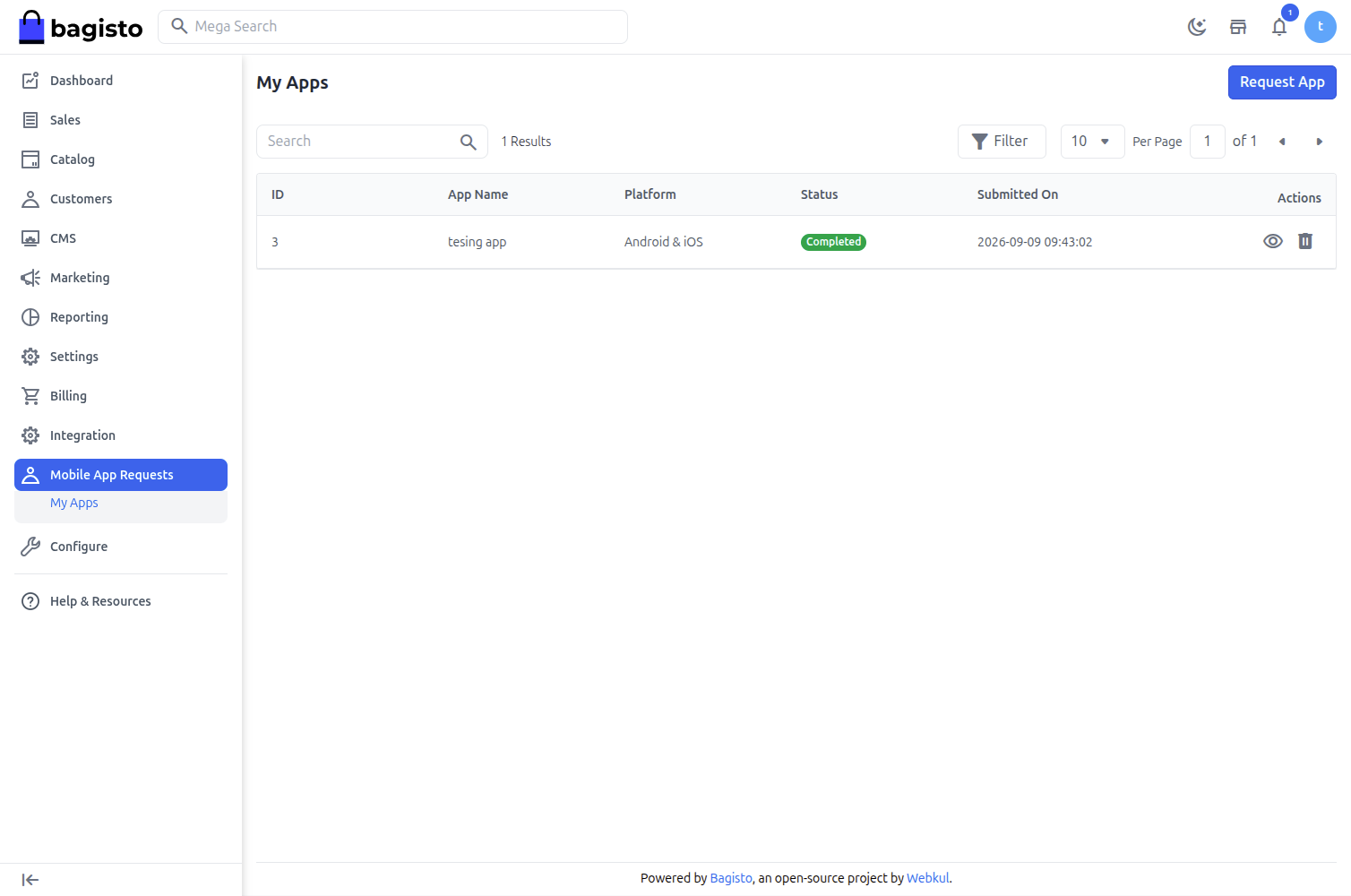Image resolution: width=1351 pixels, height=896 pixels.
Task: Open the Reporting menu label
Action: (x=79, y=317)
